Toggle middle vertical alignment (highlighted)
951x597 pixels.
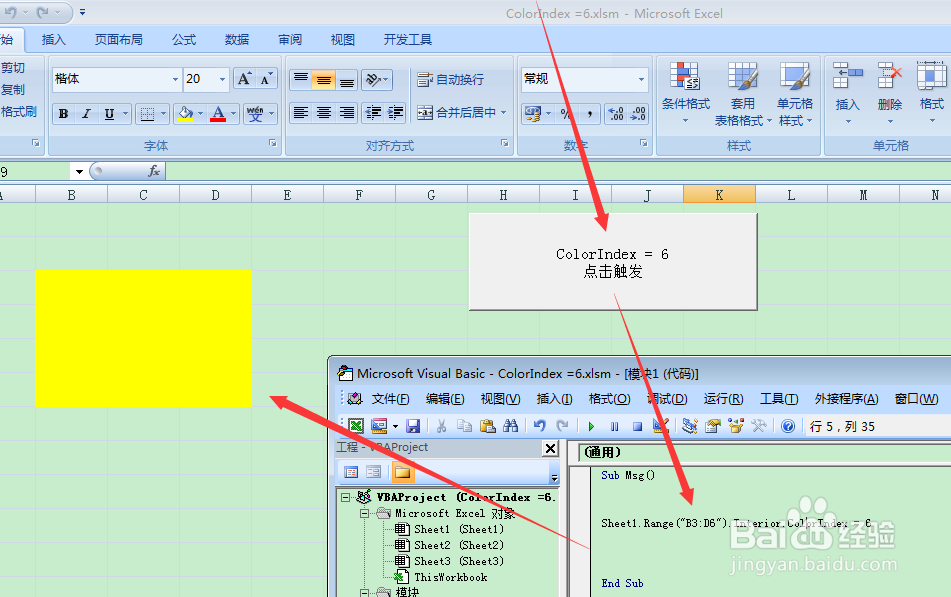pyautogui.click(x=324, y=79)
